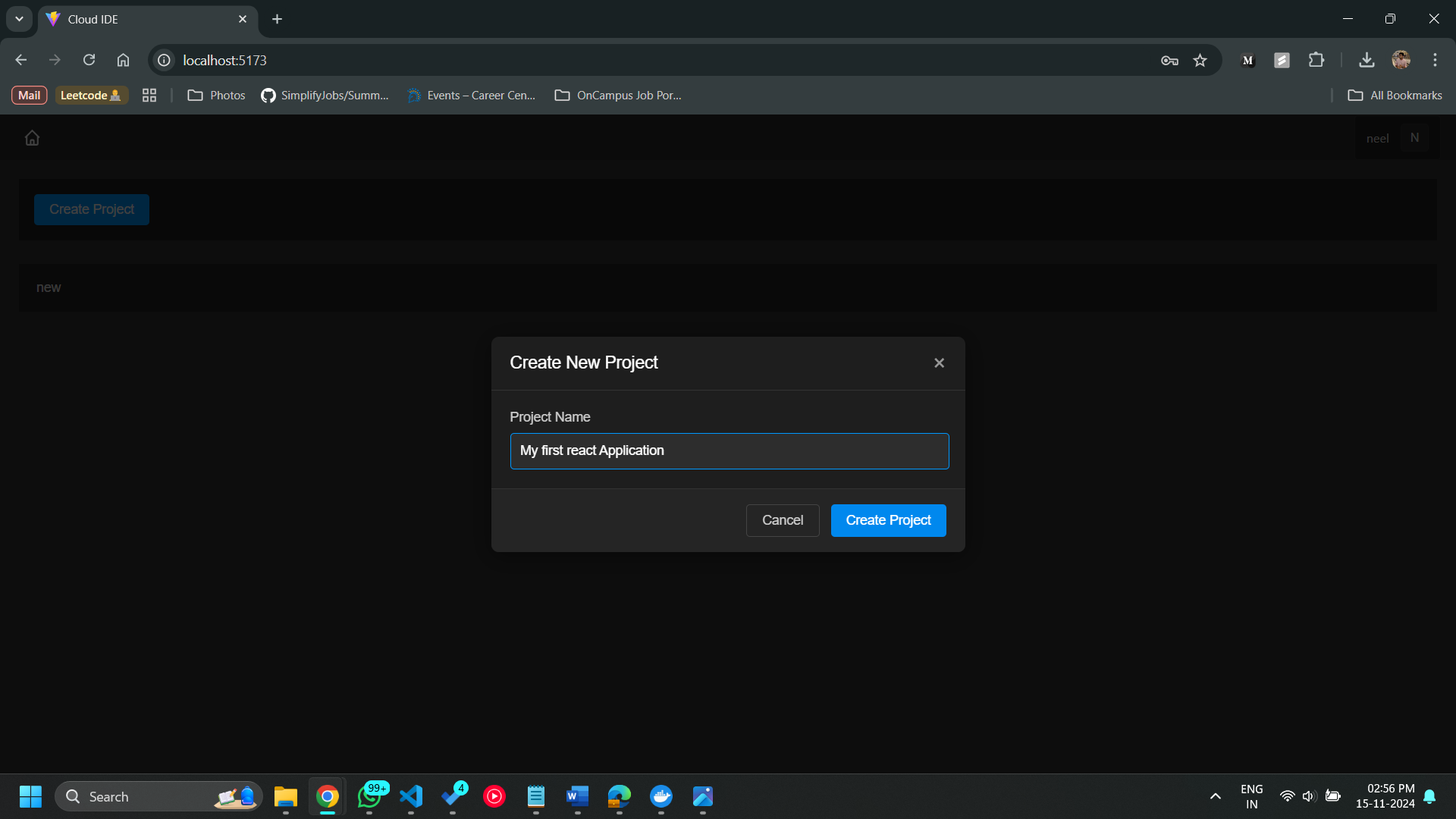Open SimplifyJobs GitHub bookmark
This screenshot has height=819, width=1456.
(x=325, y=95)
